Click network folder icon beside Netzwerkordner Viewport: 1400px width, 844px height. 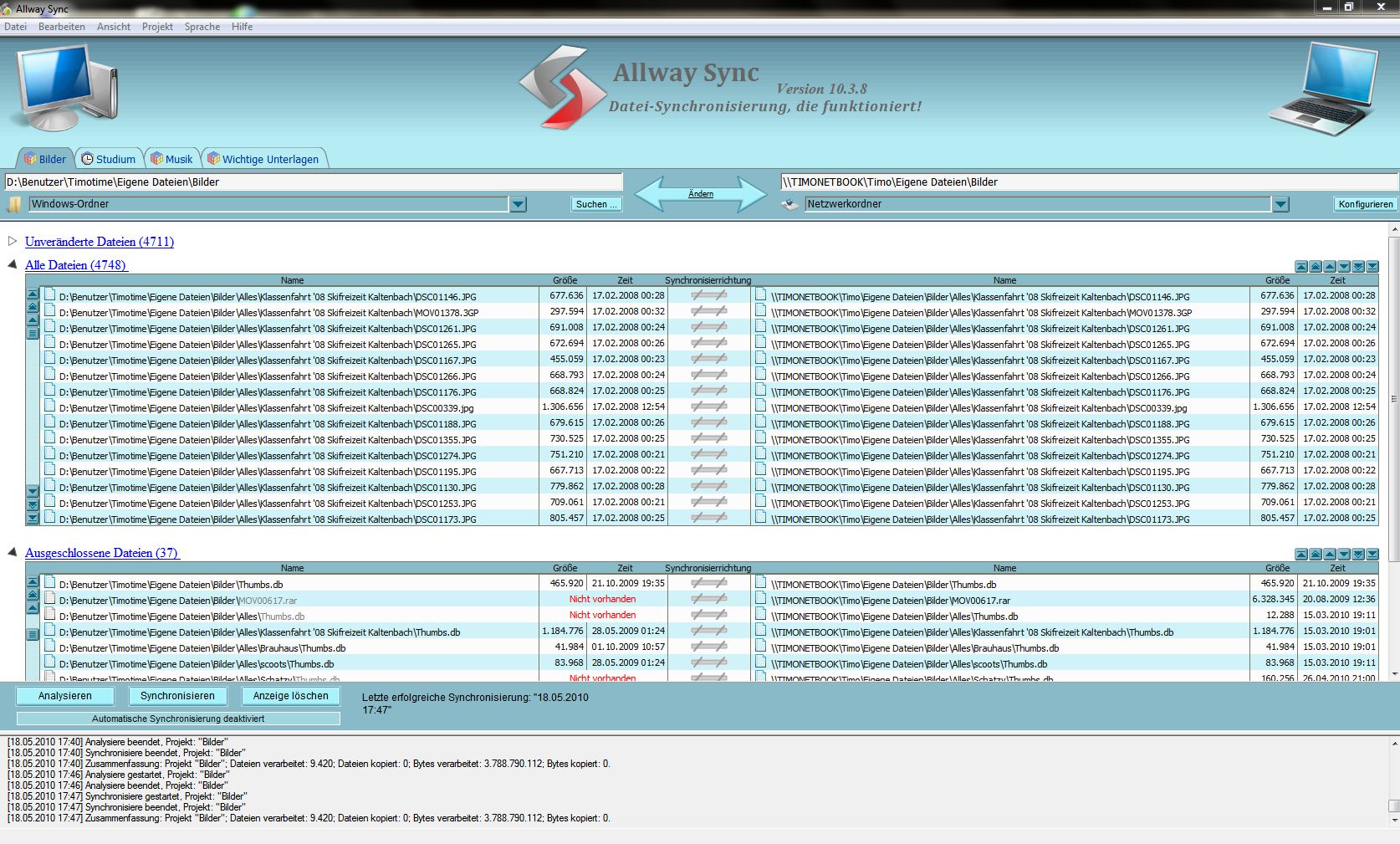point(790,204)
